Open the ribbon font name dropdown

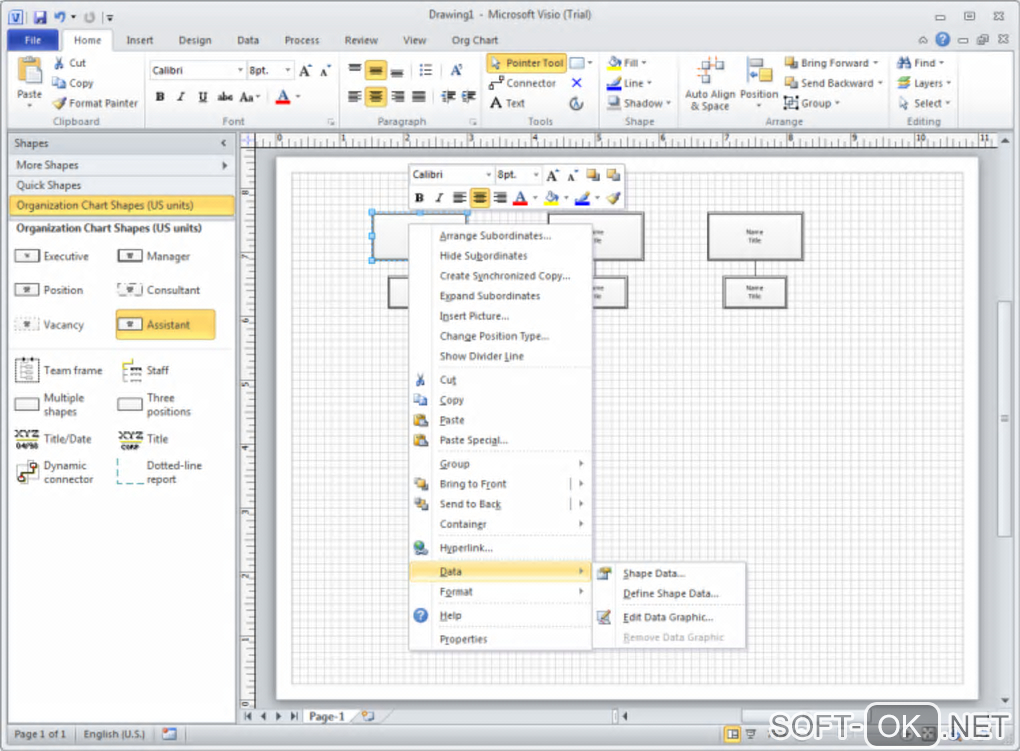click(240, 71)
